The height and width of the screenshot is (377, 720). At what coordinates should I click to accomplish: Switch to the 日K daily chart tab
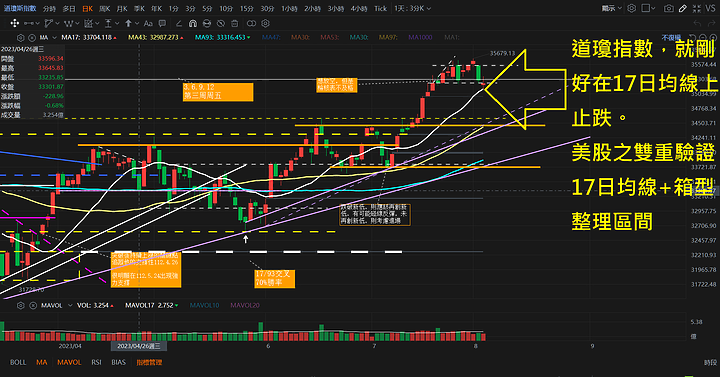87,9
